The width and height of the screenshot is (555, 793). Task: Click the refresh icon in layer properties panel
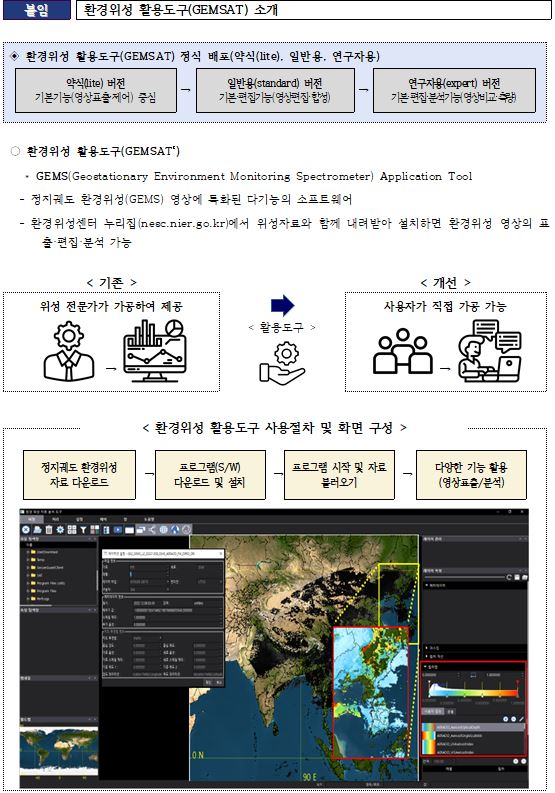pos(509,578)
